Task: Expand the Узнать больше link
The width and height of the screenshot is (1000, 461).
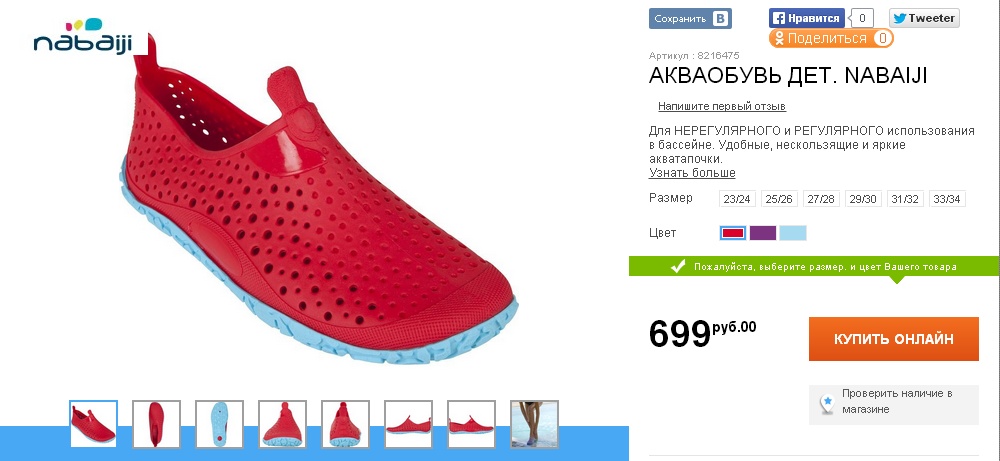Action: [692, 173]
